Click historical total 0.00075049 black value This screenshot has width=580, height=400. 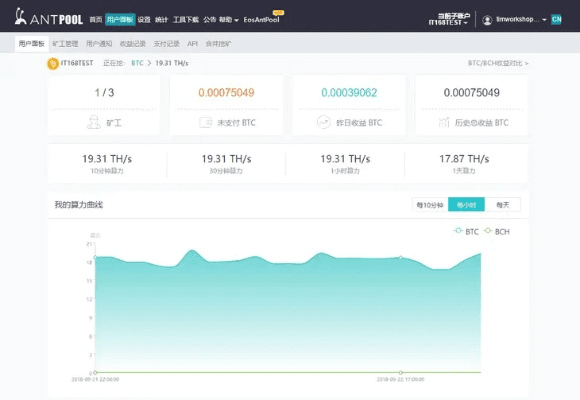click(x=472, y=93)
